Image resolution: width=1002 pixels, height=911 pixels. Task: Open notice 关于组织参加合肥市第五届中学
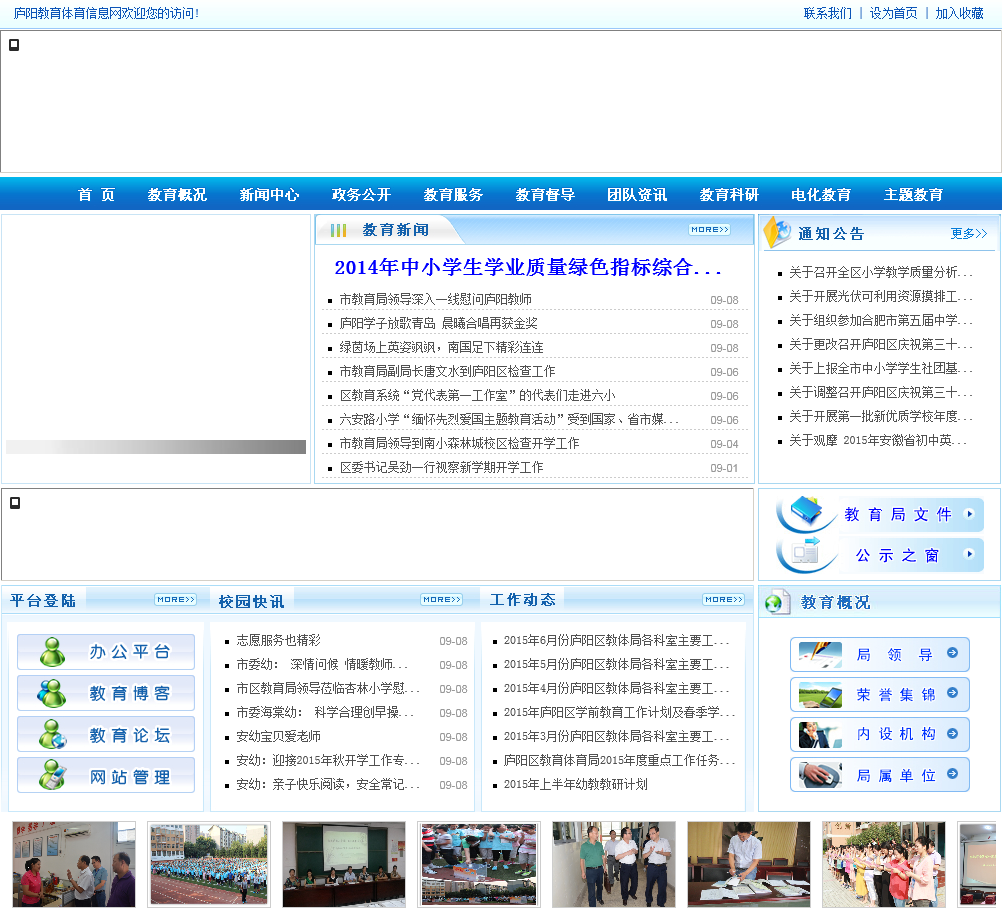[881, 320]
